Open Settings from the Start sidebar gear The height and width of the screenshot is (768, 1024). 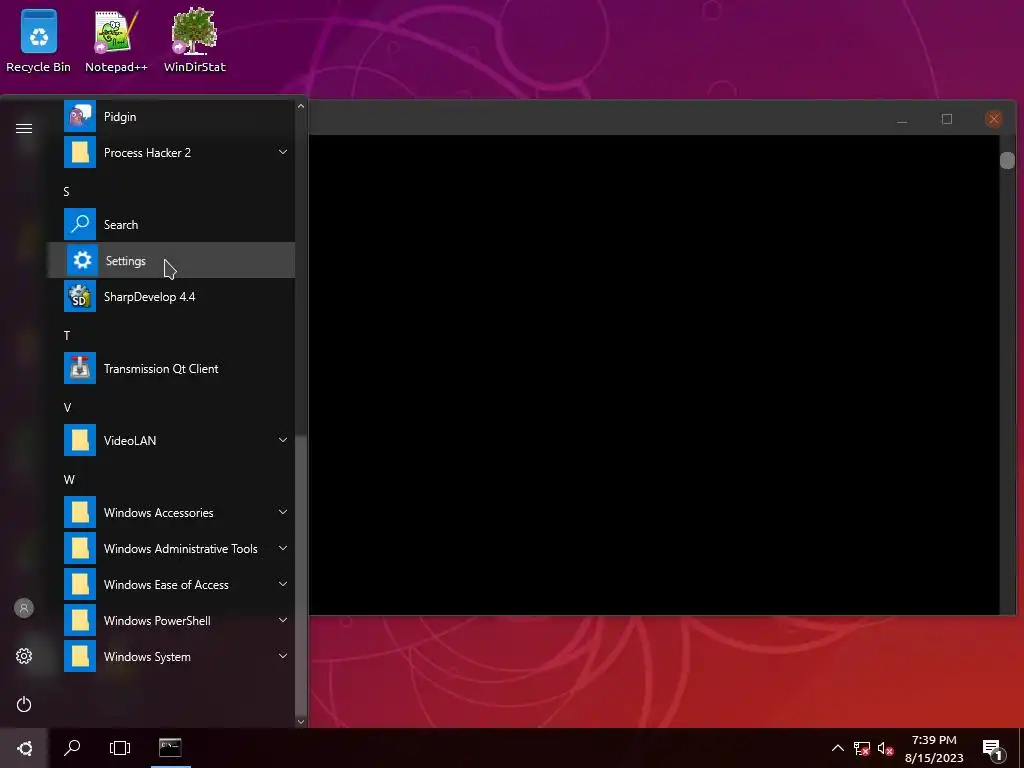point(24,656)
